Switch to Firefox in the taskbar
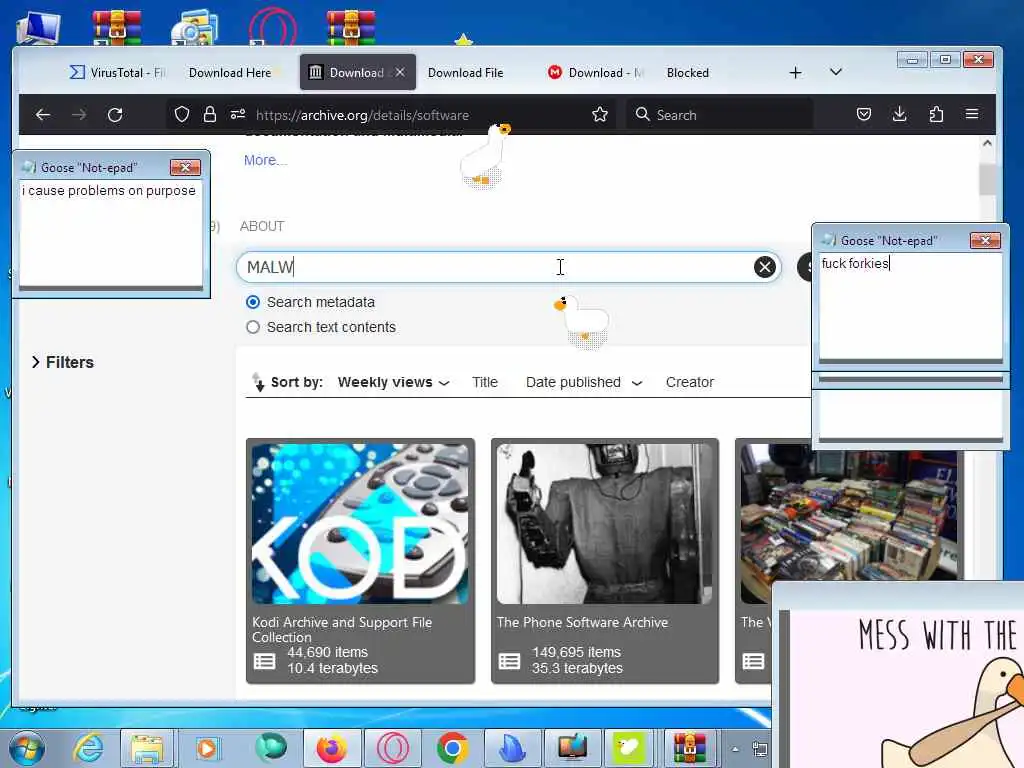This screenshot has width=1024, height=768. 332,748
